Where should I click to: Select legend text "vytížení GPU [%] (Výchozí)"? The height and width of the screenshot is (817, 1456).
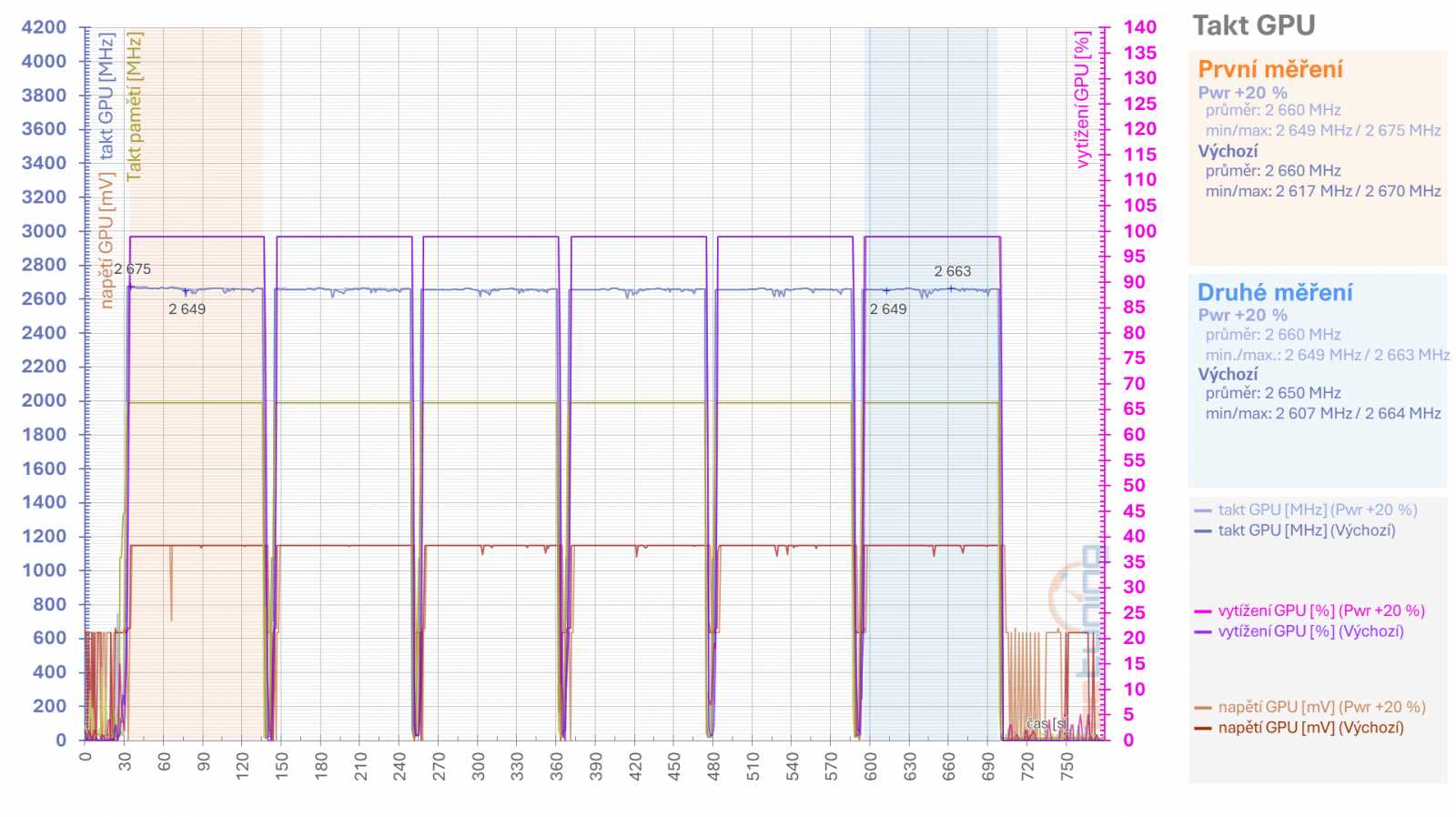point(1310,631)
